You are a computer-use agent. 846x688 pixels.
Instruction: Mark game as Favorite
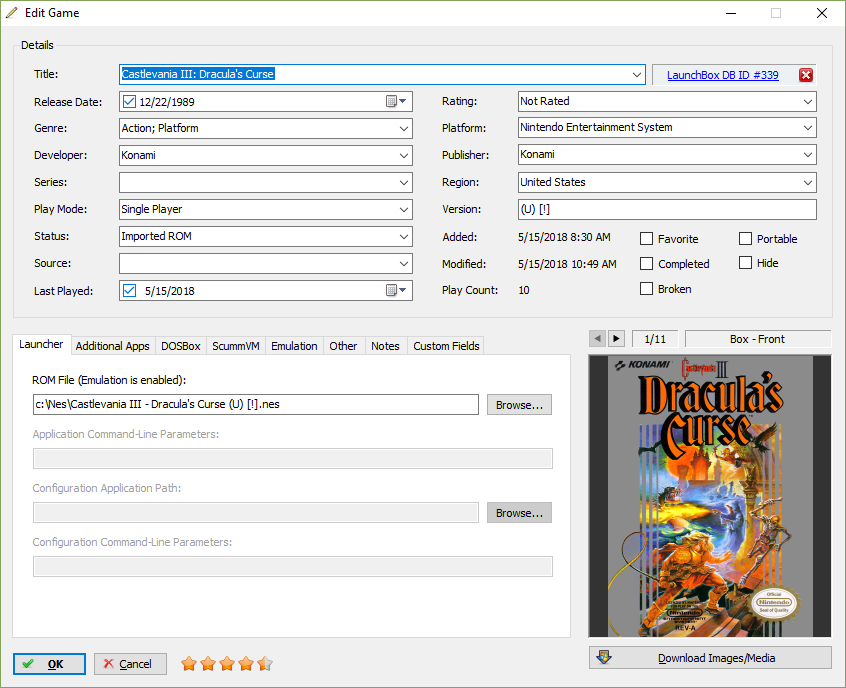click(646, 239)
